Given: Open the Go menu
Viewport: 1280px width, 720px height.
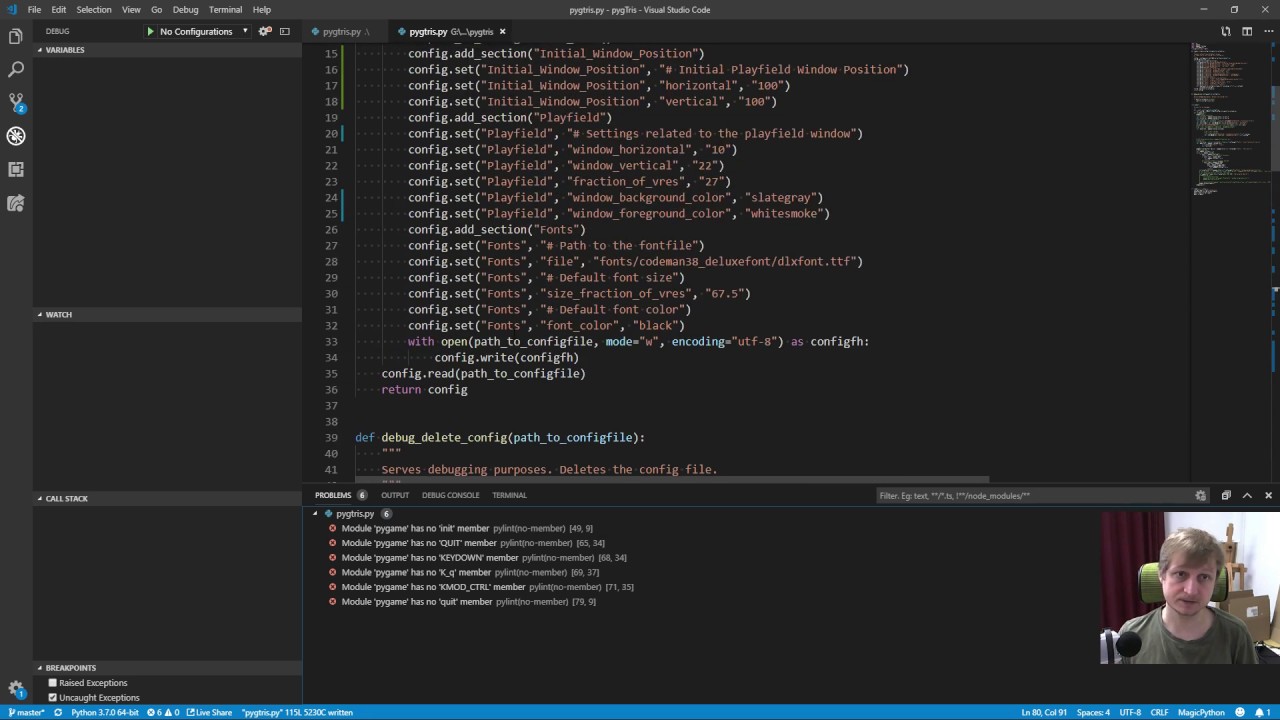Looking at the screenshot, I should (156, 9).
